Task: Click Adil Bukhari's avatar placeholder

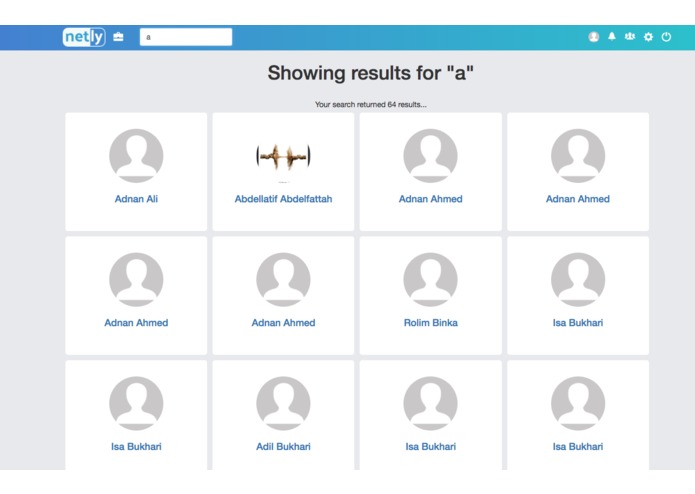Action: coord(283,403)
